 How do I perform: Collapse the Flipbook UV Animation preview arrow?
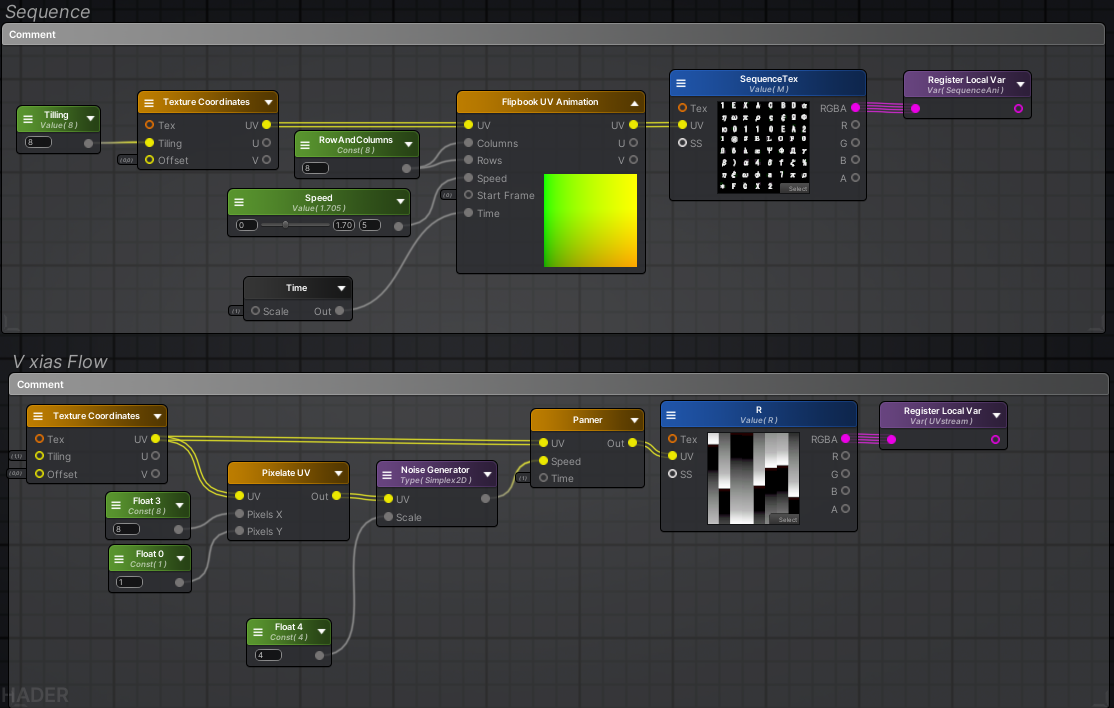point(634,103)
